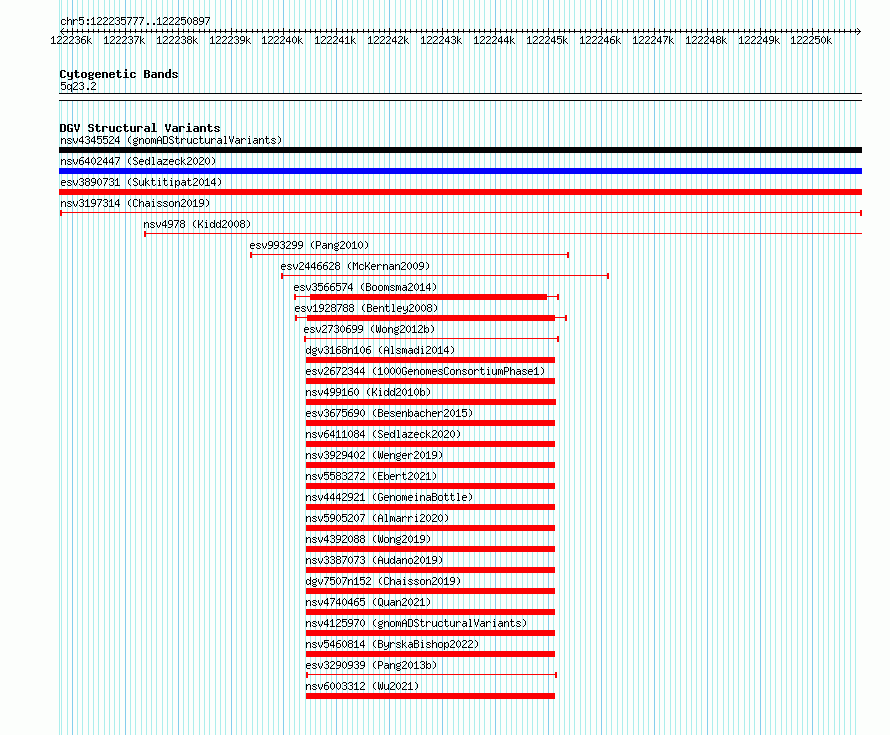This screenshot has width=890, height=735.
Task: Click the nsv5583272 Ebert2021 red bar
Action: click(x=430, y=486)
